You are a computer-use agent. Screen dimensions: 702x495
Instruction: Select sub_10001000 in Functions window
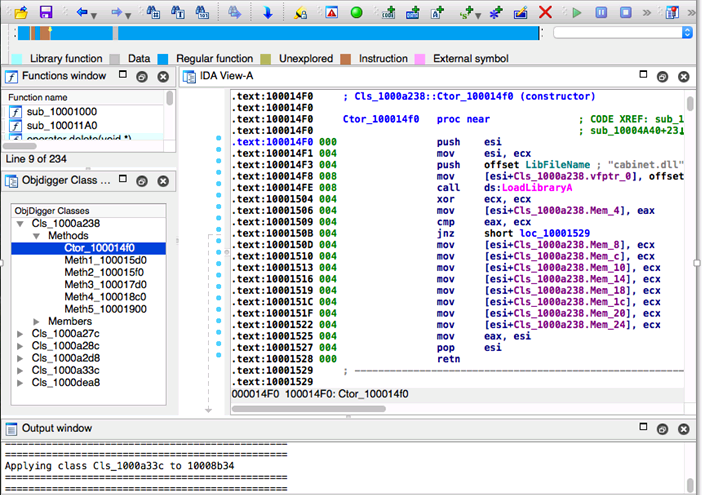pyautogui.click(x=61, y=110)
